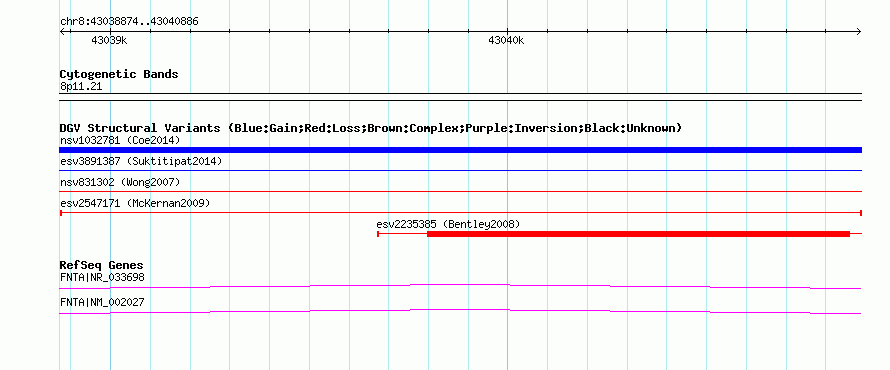
Task: Click the 8p11.21 cytogenetic band bar
Action: [x=460, y=97]
